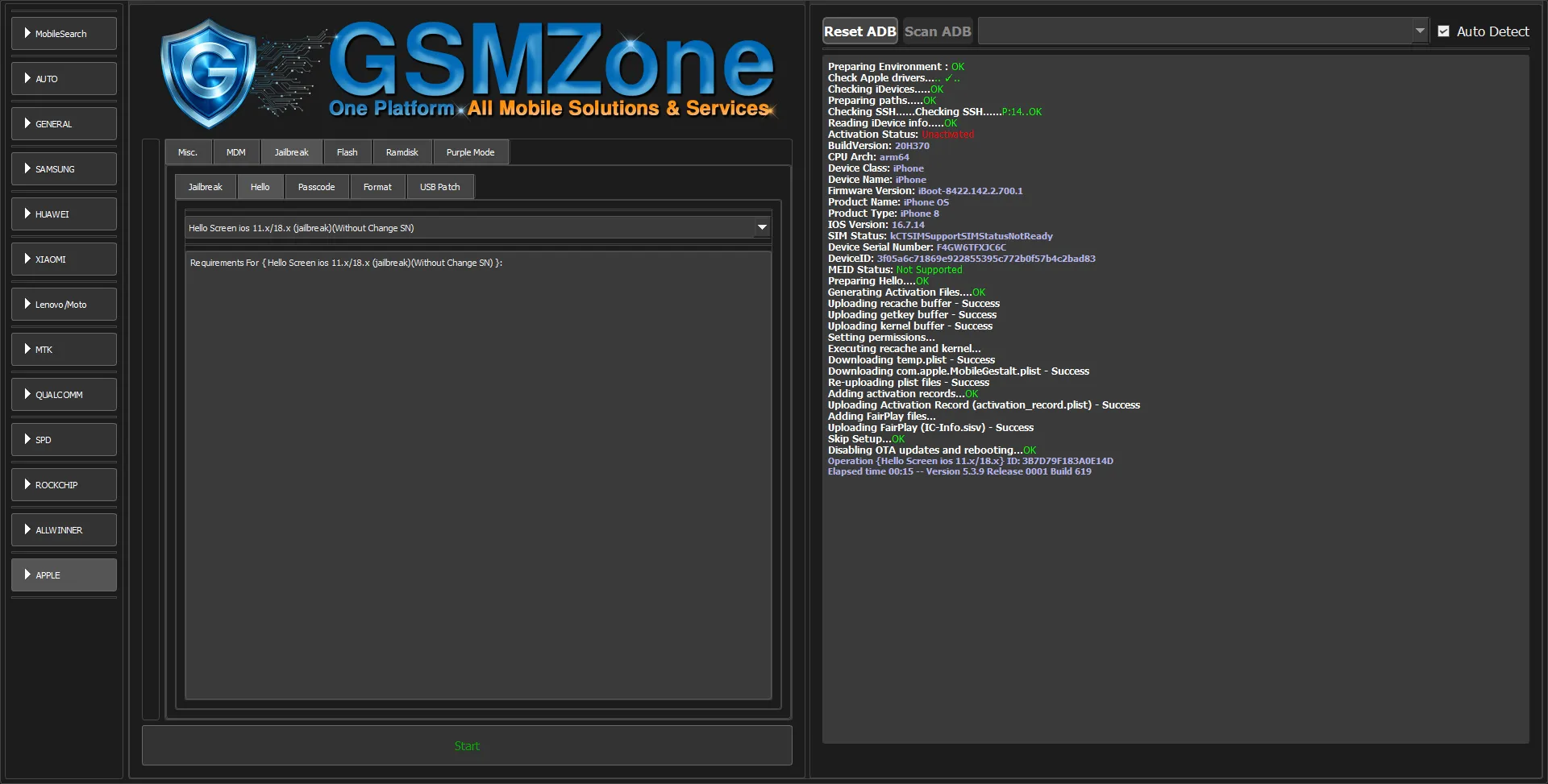The width and height of the screenshot is (1548, 784).
Task: Click the MTK arrow icon
Action: [x=27, y=350]
